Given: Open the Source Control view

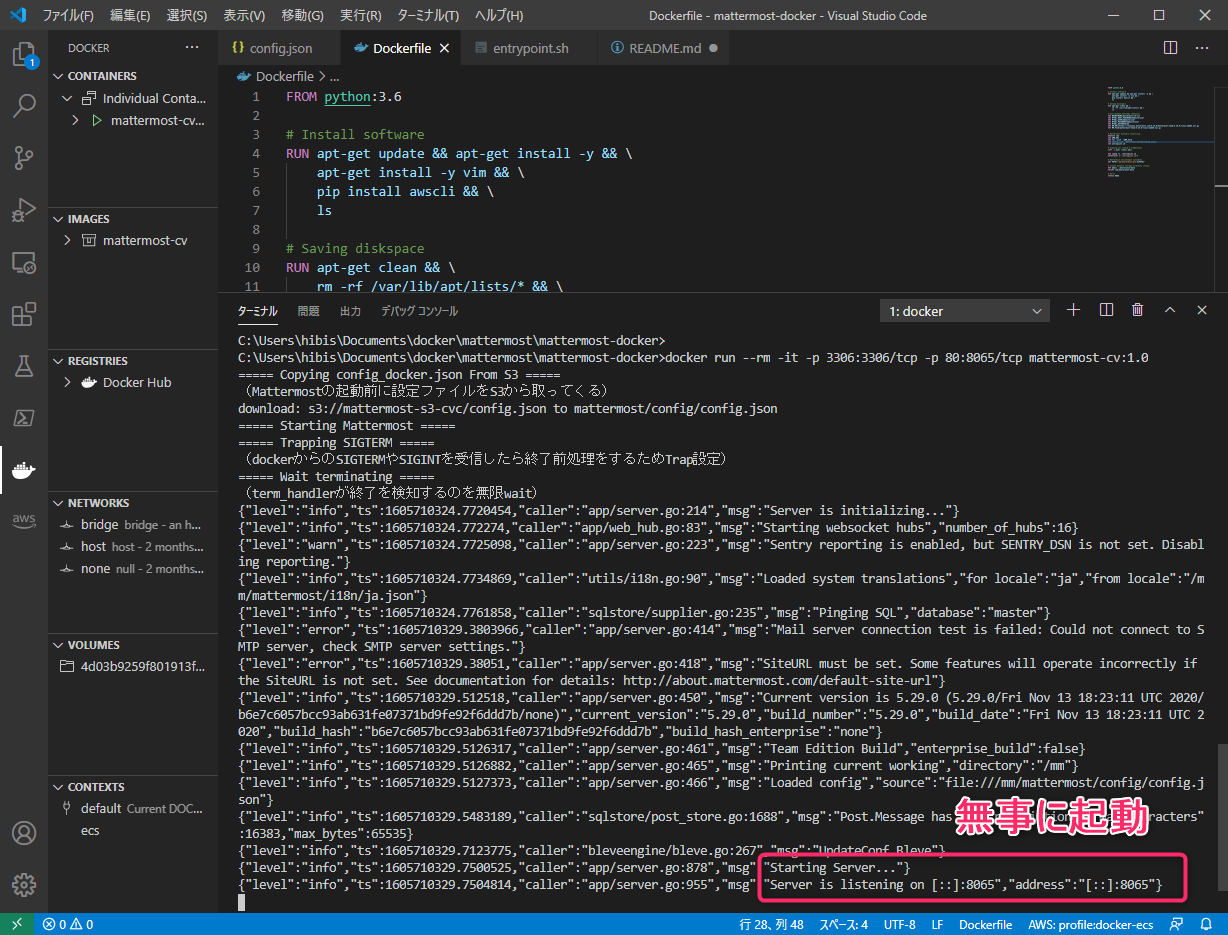Looking at the screenshot, I should point(24,158).
